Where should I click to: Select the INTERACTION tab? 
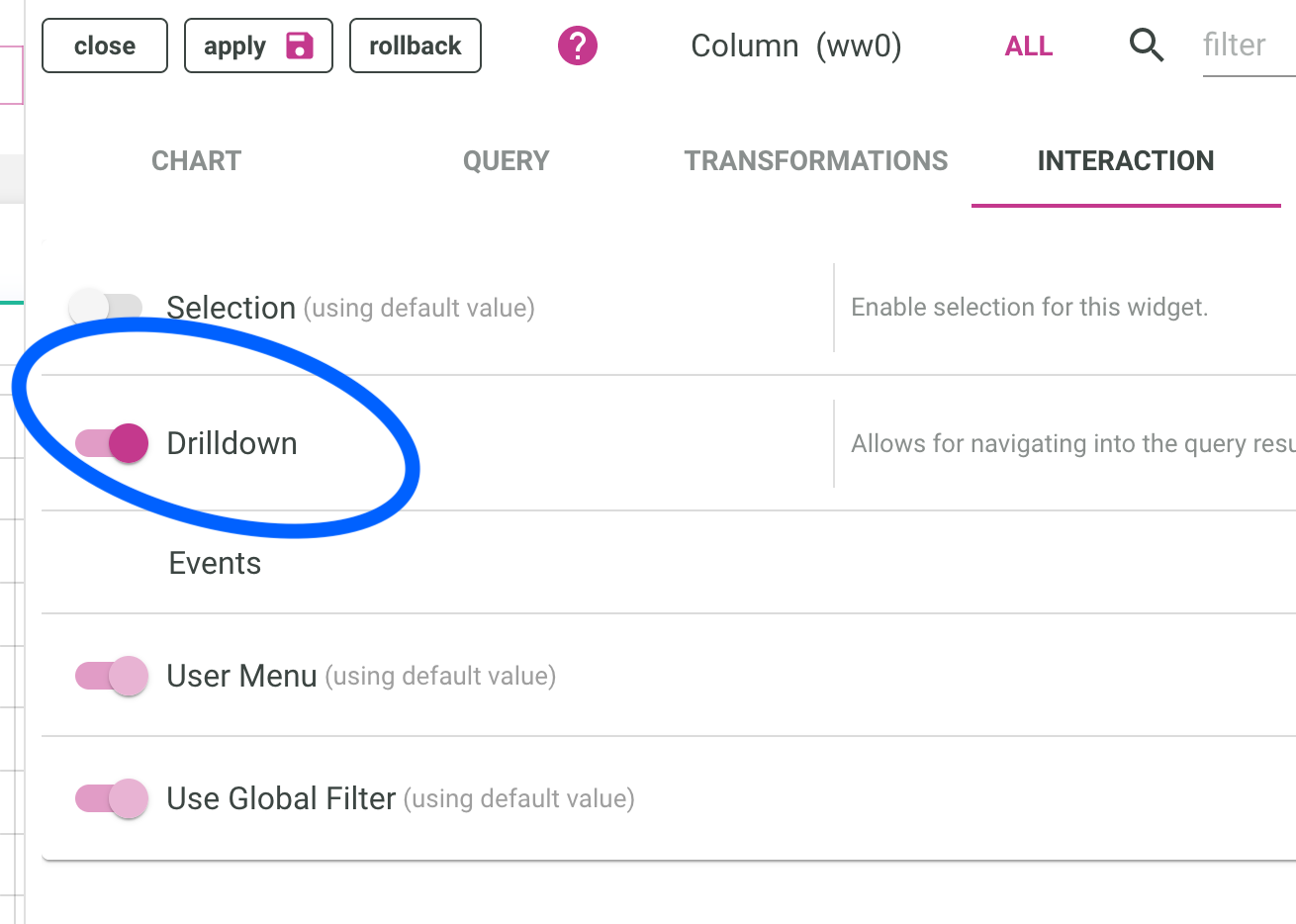pos(1126,161)
